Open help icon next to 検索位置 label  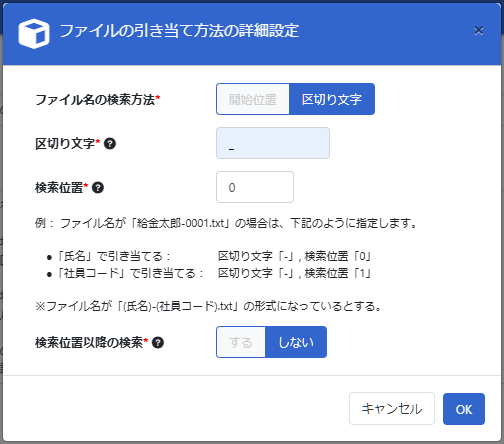click(98, 188)
